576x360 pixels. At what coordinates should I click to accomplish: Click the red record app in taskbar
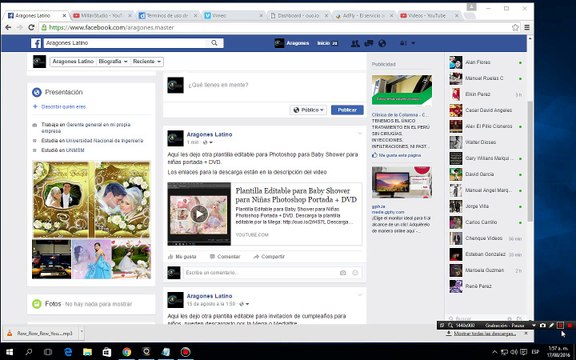pyautogui.click(x=186, y=352)
